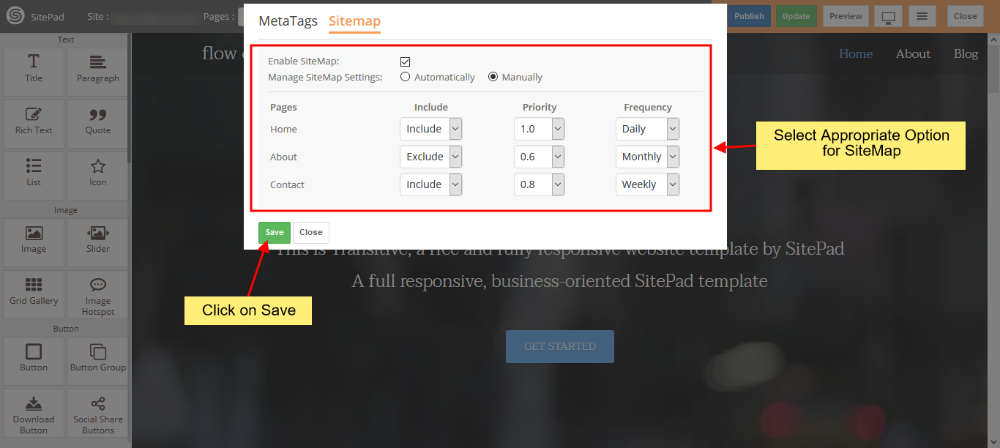Add a Slider widget
The height and width of the screenshot is (448, 1000).
98,242
